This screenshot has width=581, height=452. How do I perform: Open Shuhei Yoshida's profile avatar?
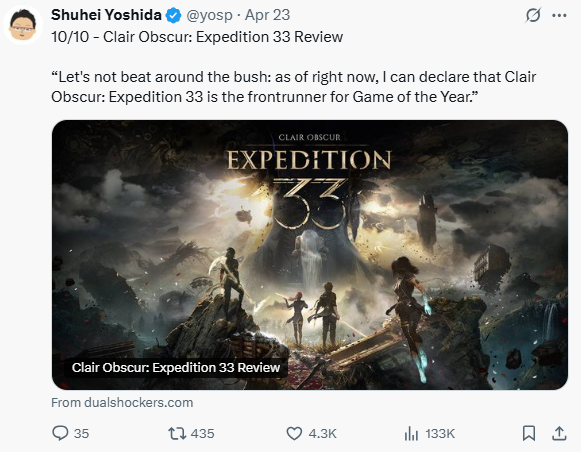[23, 25]
